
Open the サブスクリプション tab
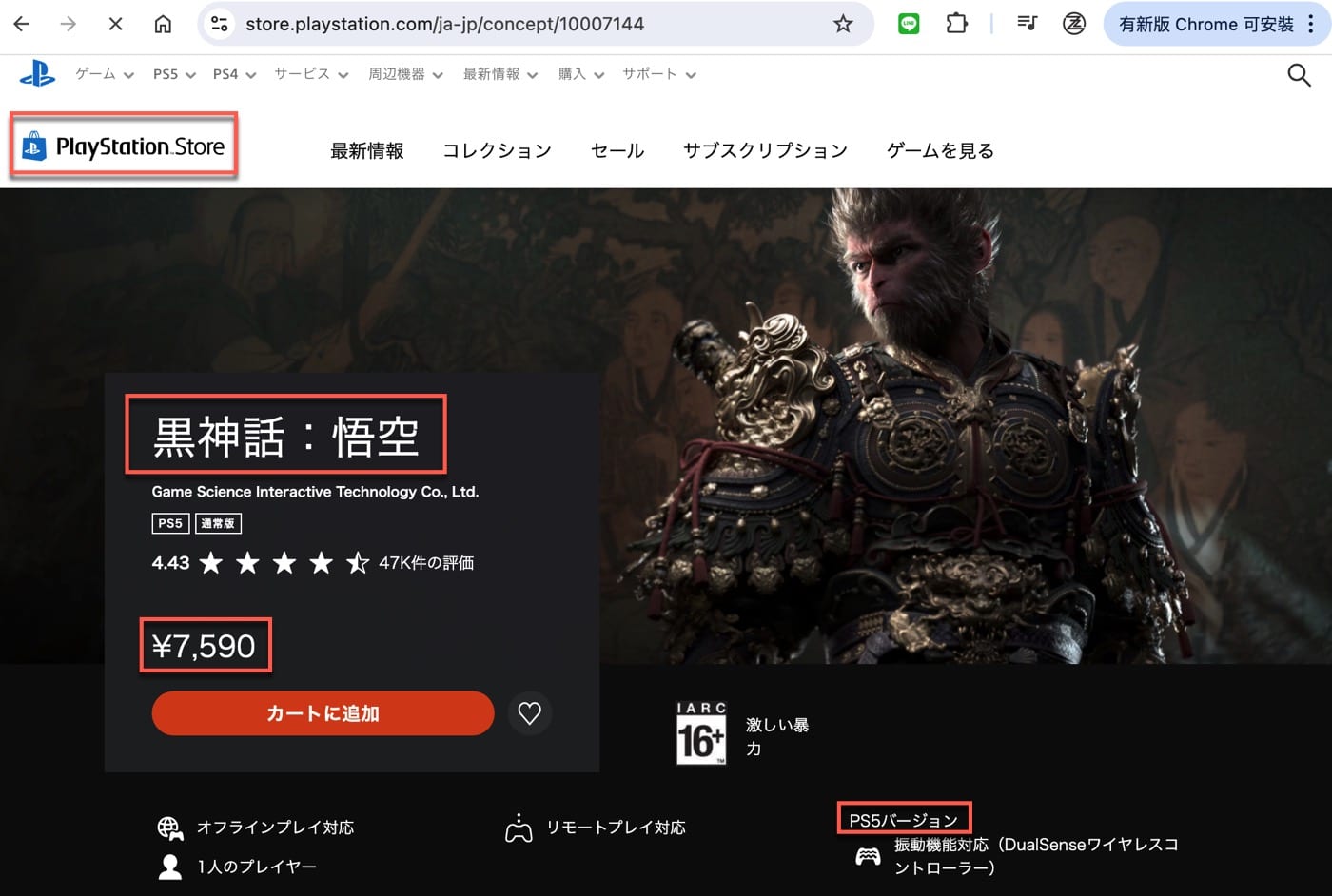(765, 150)
